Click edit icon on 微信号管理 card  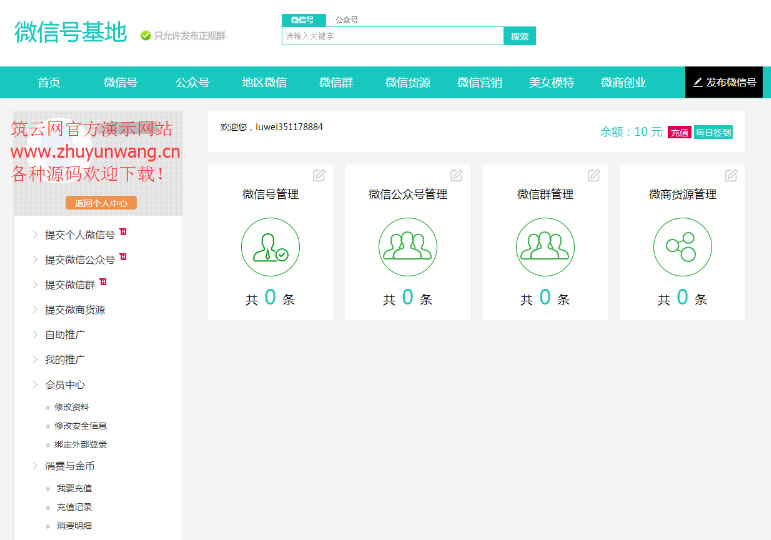[319, 175]
